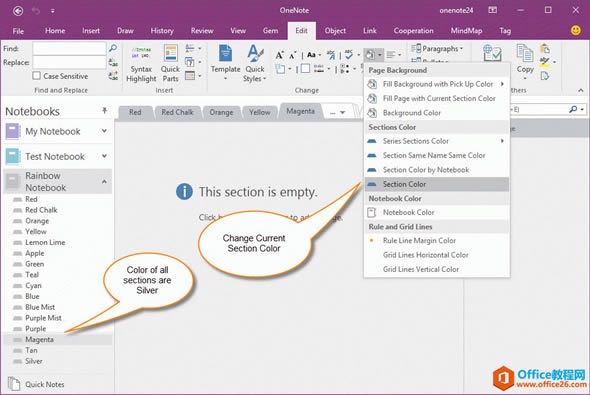Open the My Notebook notebook icon
590x395 pixels.
13,132
